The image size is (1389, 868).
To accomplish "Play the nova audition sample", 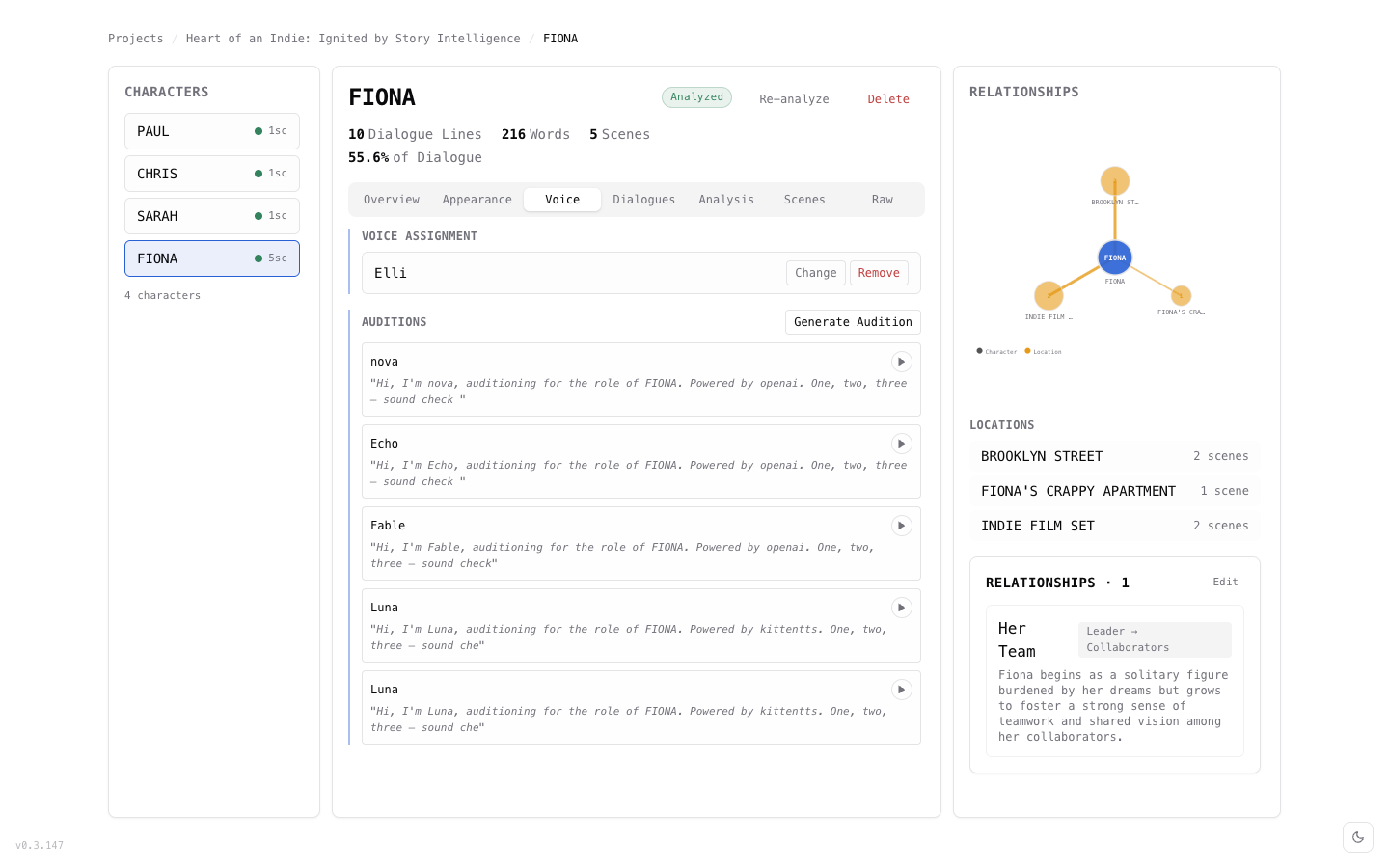I will (x=901, y=362).
